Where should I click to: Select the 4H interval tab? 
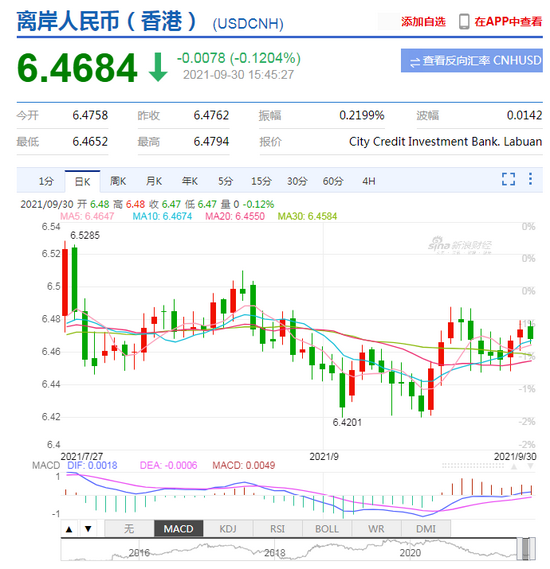point(369,181)
